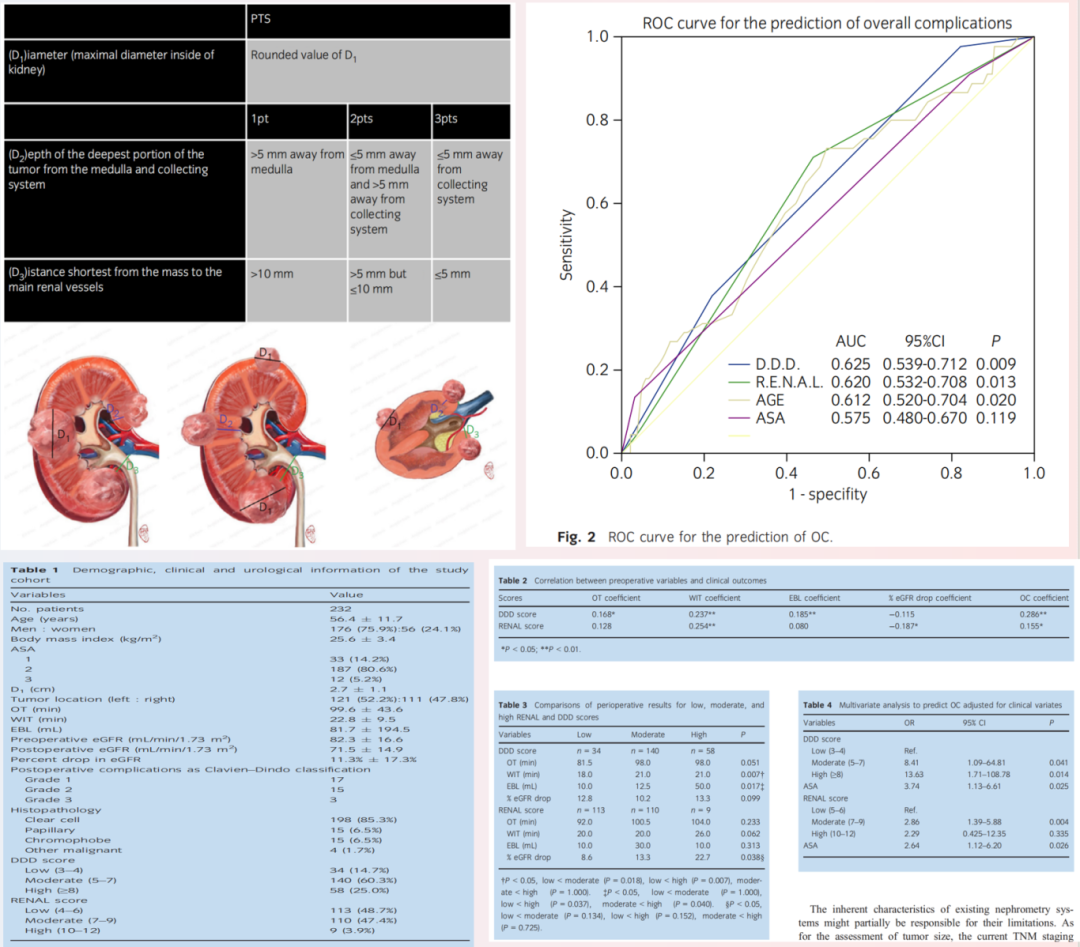Click the 'Table 1' title
This screenshot has height=947, width=1080.
(34, 570)
